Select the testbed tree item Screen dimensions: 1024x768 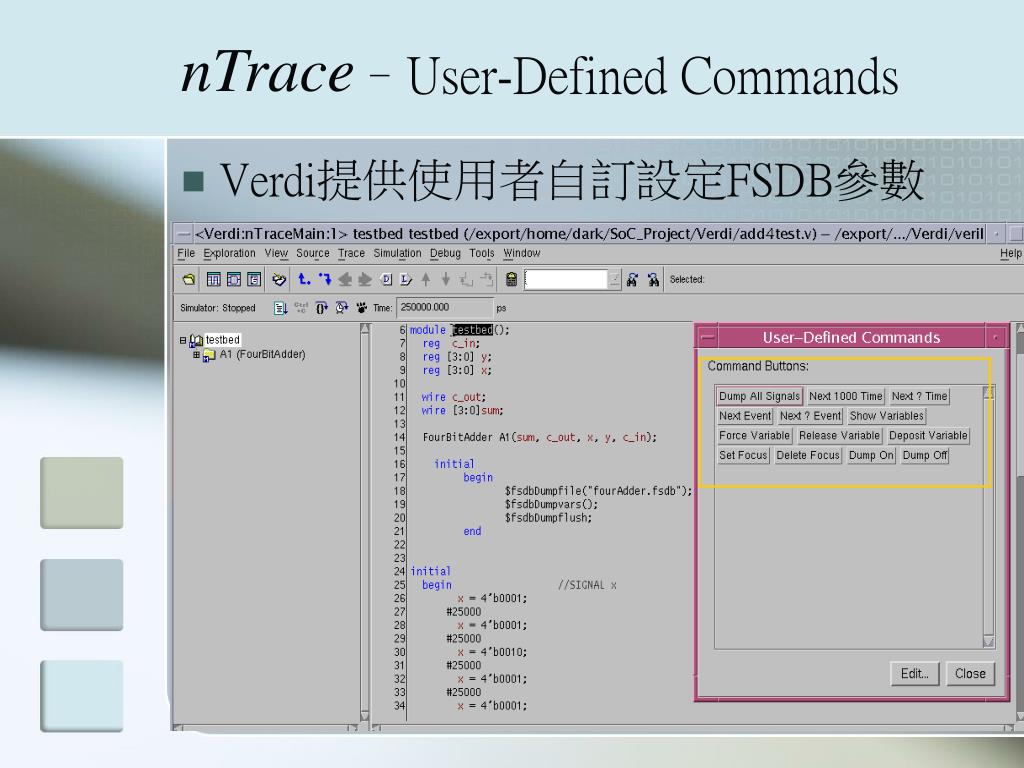[223, 340]
